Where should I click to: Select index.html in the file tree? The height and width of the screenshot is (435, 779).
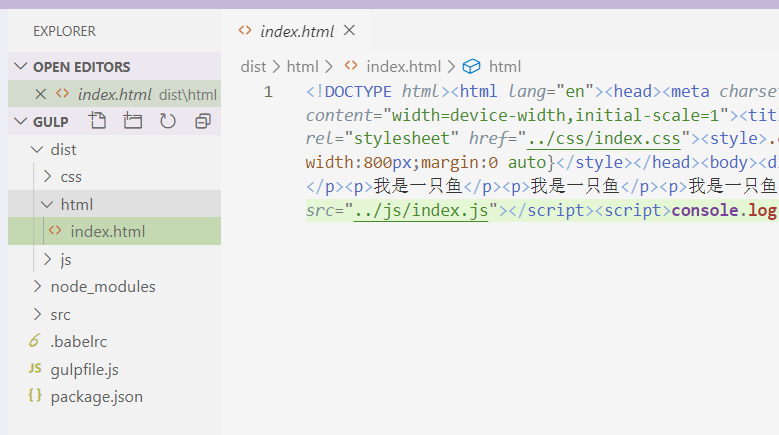click(x=107, y=232)
